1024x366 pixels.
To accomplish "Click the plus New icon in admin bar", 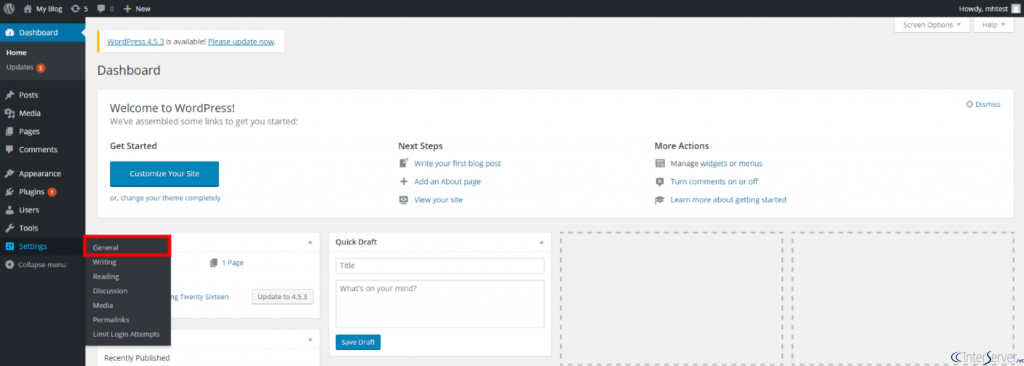I will (x=127, y=8).
